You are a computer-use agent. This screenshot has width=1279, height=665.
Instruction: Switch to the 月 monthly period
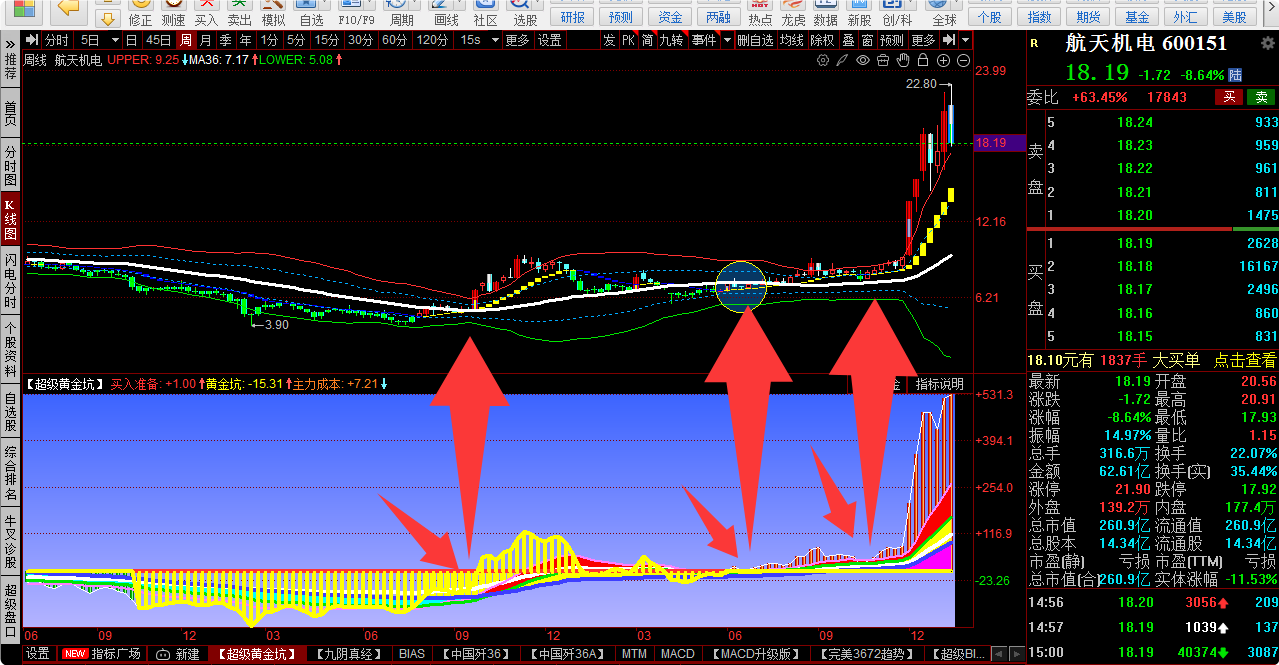tap(206, 40)
